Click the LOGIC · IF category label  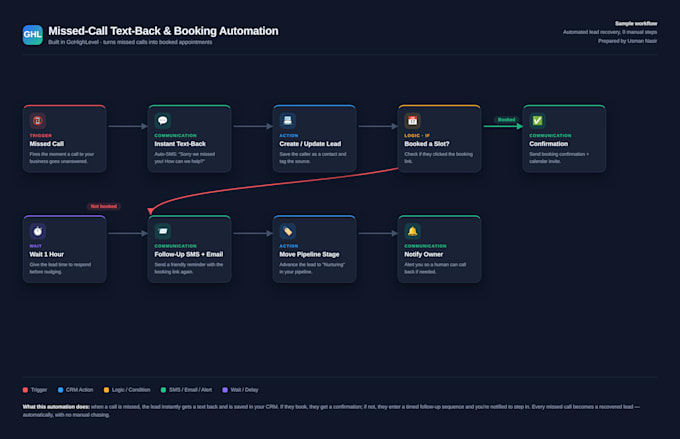click(x=417, y=135)
